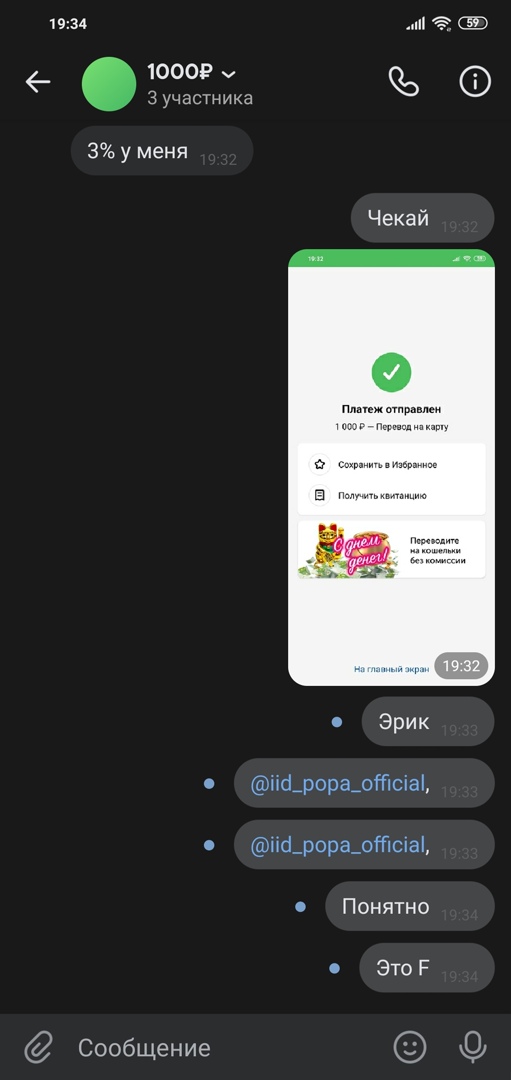Attach a file with the paperclip icon
The width and height of the screenshot is (511, 1080).
tap(39, 1048)
